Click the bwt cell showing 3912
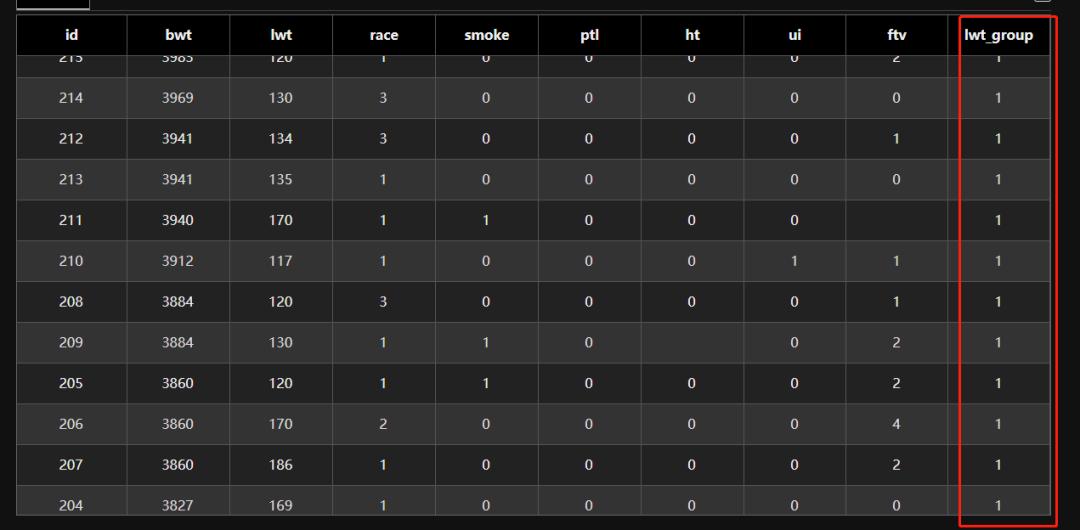 178,261
